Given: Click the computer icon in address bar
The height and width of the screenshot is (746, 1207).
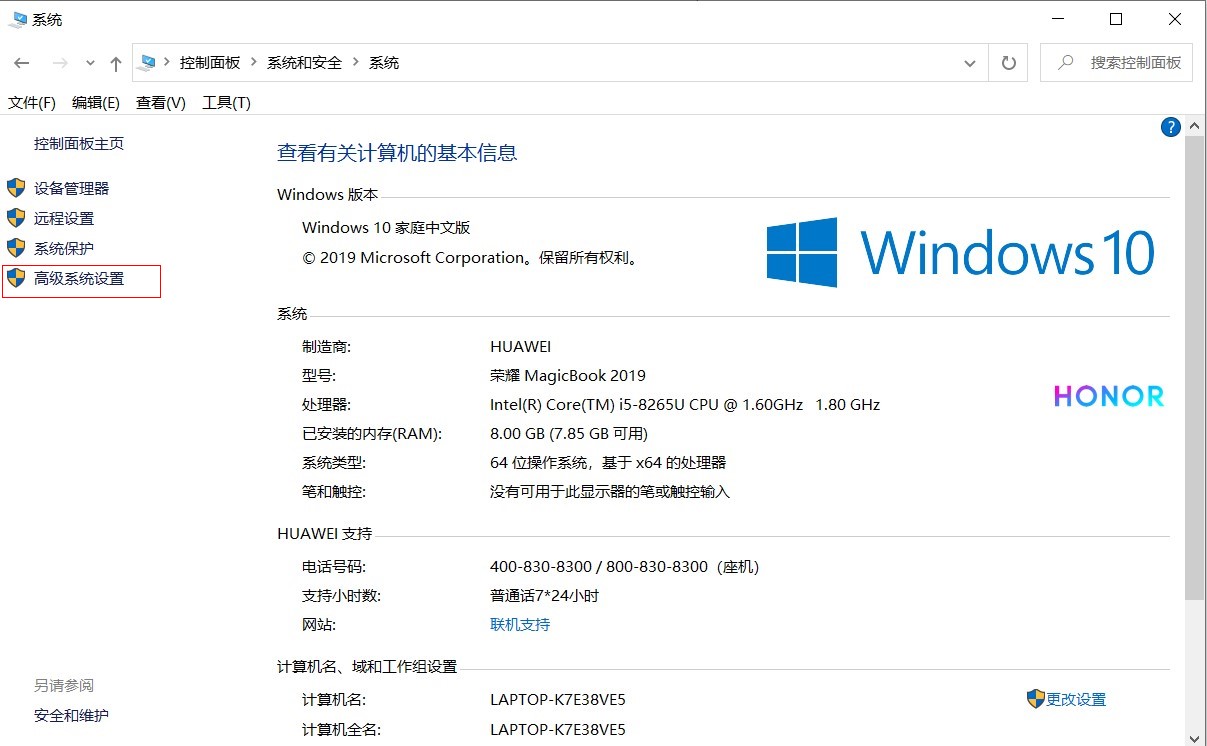Looking at the screenshot, I should [x=148, y=62].
